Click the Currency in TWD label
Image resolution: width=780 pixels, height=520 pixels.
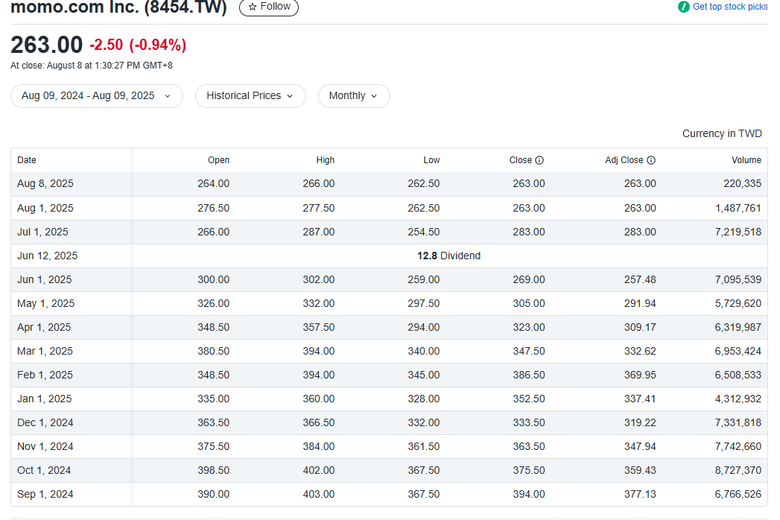(722, 134)
